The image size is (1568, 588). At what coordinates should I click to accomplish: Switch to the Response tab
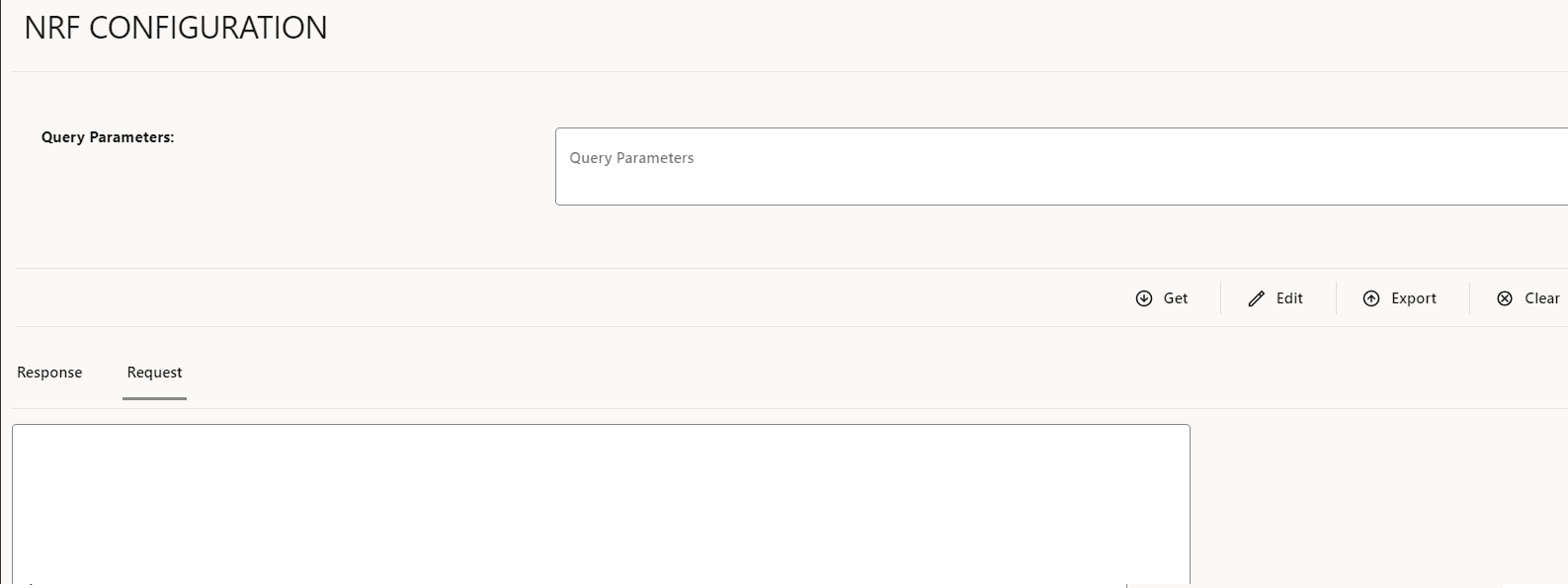49,373
